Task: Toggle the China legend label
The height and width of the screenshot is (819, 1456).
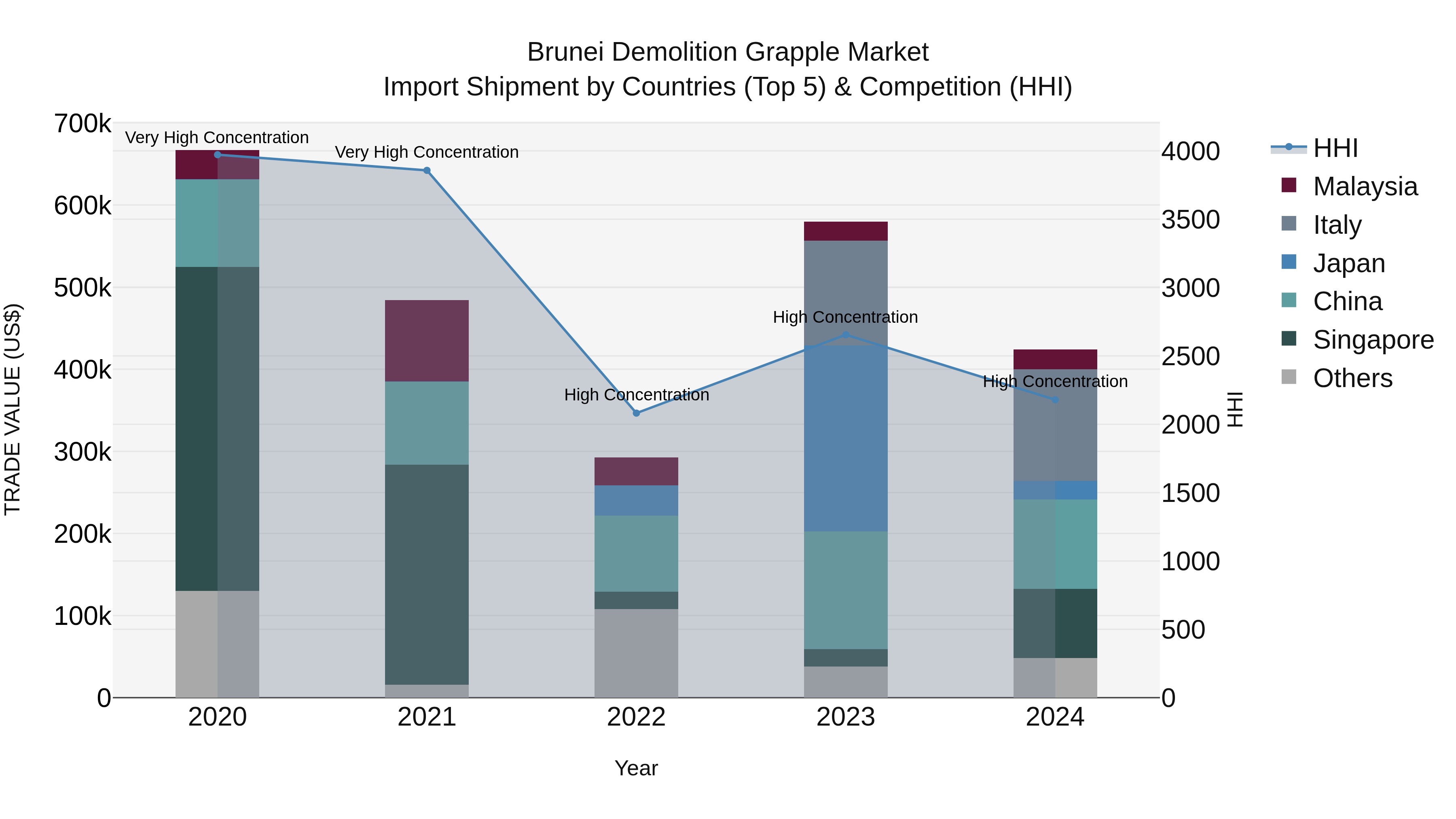Action: tap(1348, 301)
